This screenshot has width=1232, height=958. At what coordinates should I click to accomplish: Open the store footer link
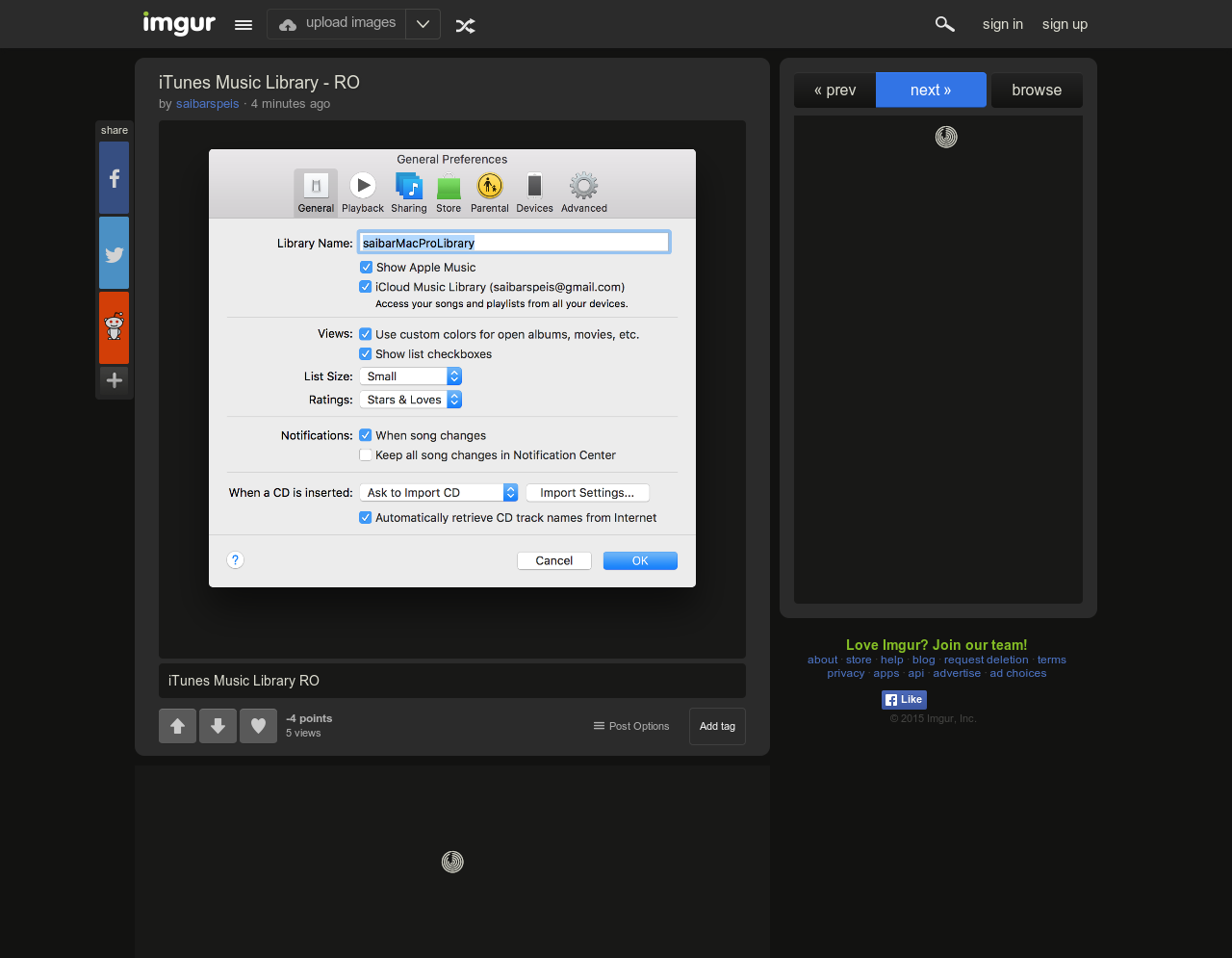(x=859, y=660)
